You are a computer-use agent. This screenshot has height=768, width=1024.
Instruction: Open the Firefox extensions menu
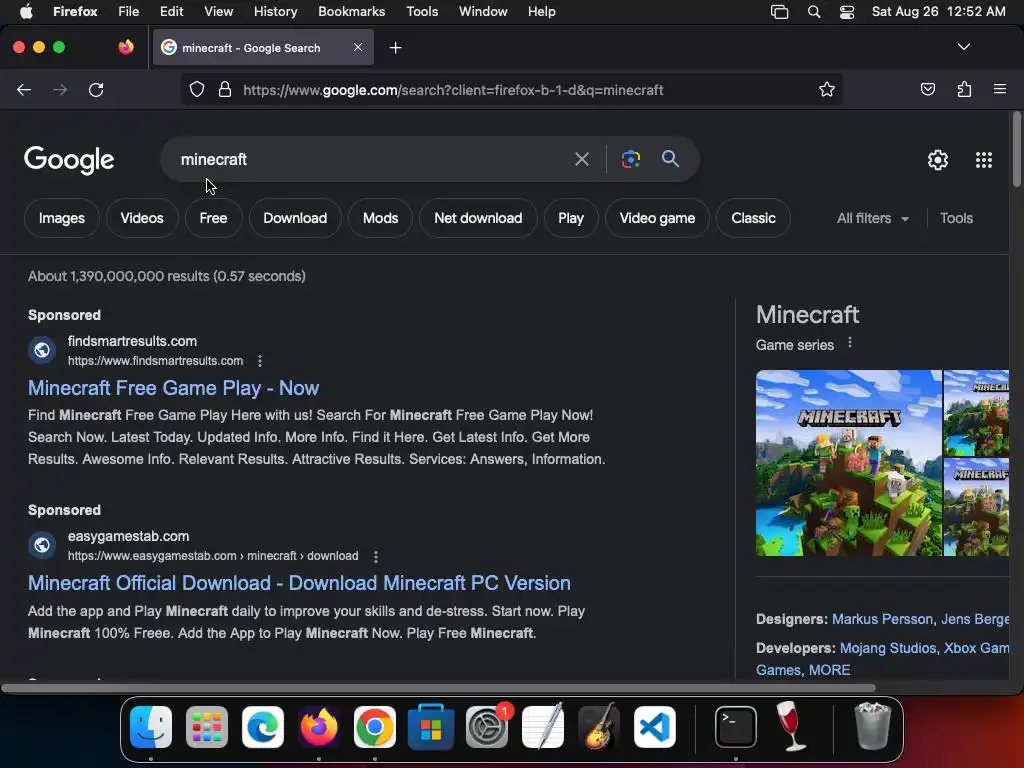pos(964,89)
